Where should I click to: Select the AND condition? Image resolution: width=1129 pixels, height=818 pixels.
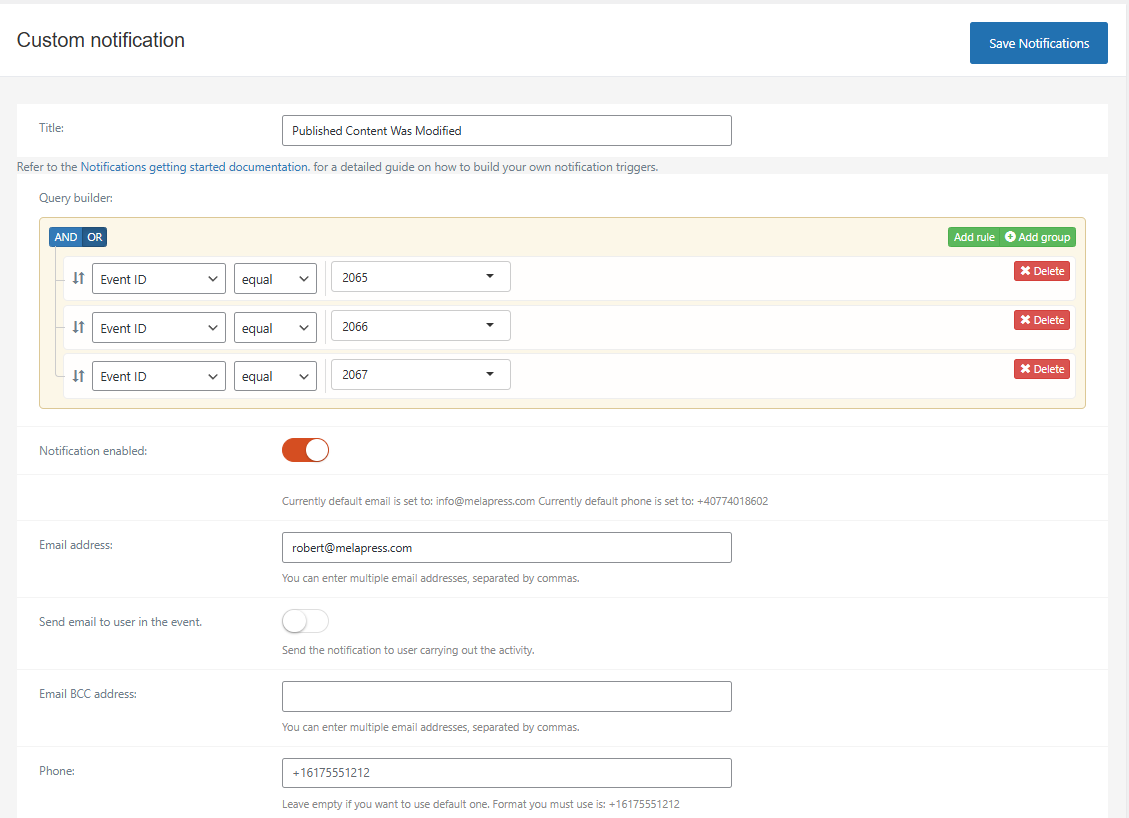coord(66,237)
